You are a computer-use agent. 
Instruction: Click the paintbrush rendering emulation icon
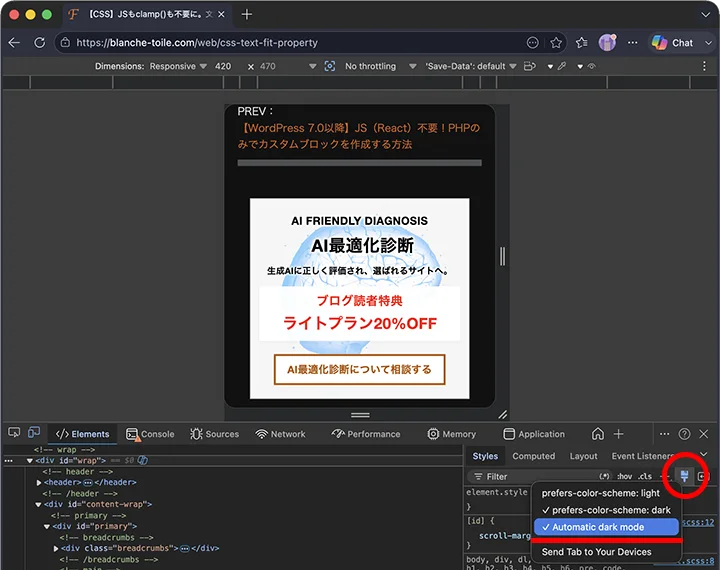684,476
